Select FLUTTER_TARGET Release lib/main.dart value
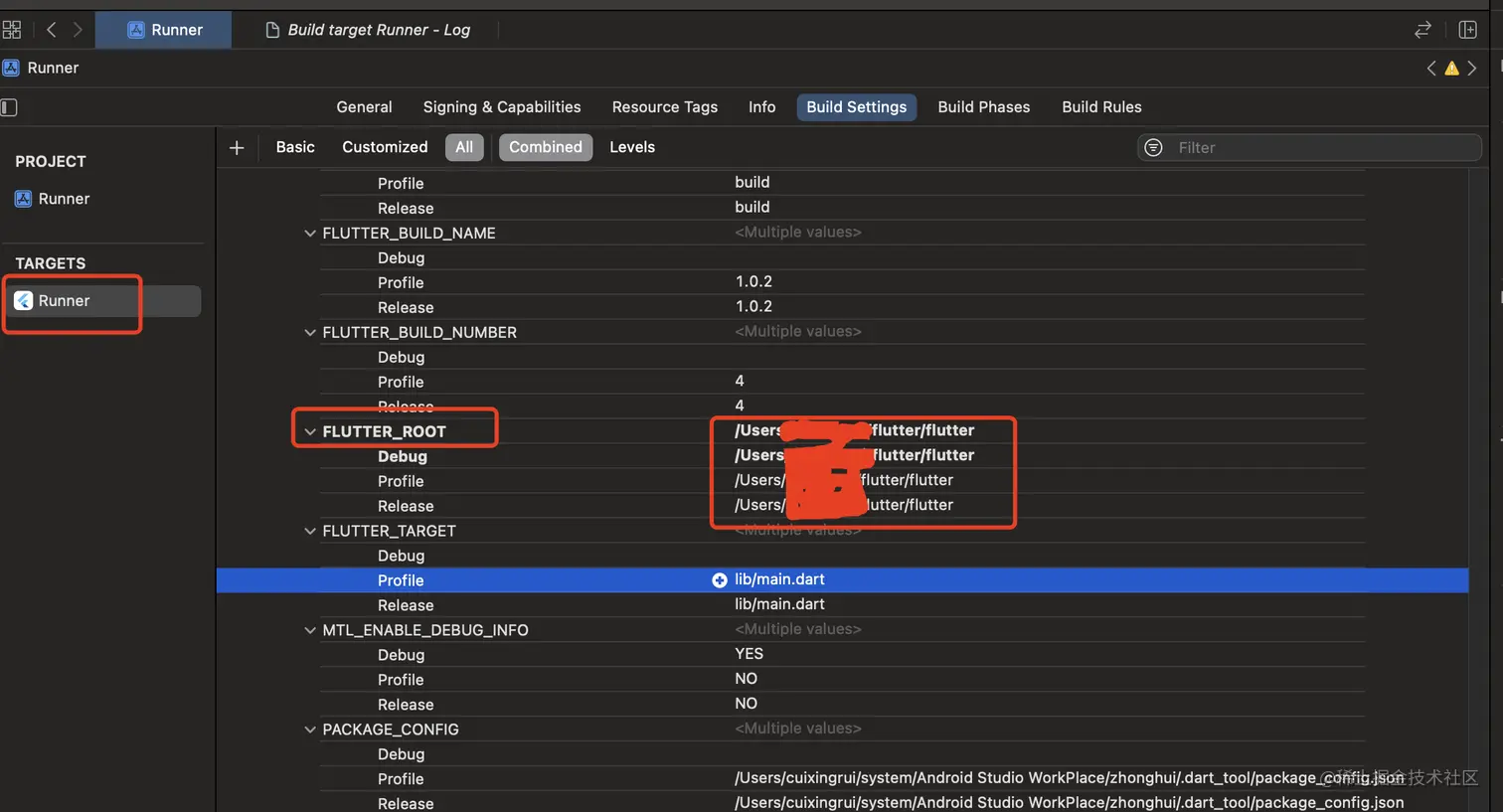1503x812 pixels. pos(779,604)
